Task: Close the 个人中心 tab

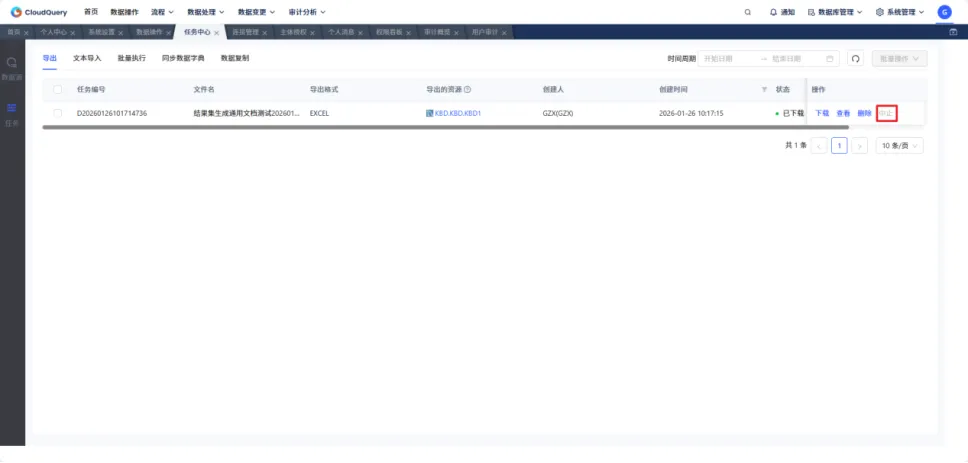Action: coord(73,33)
